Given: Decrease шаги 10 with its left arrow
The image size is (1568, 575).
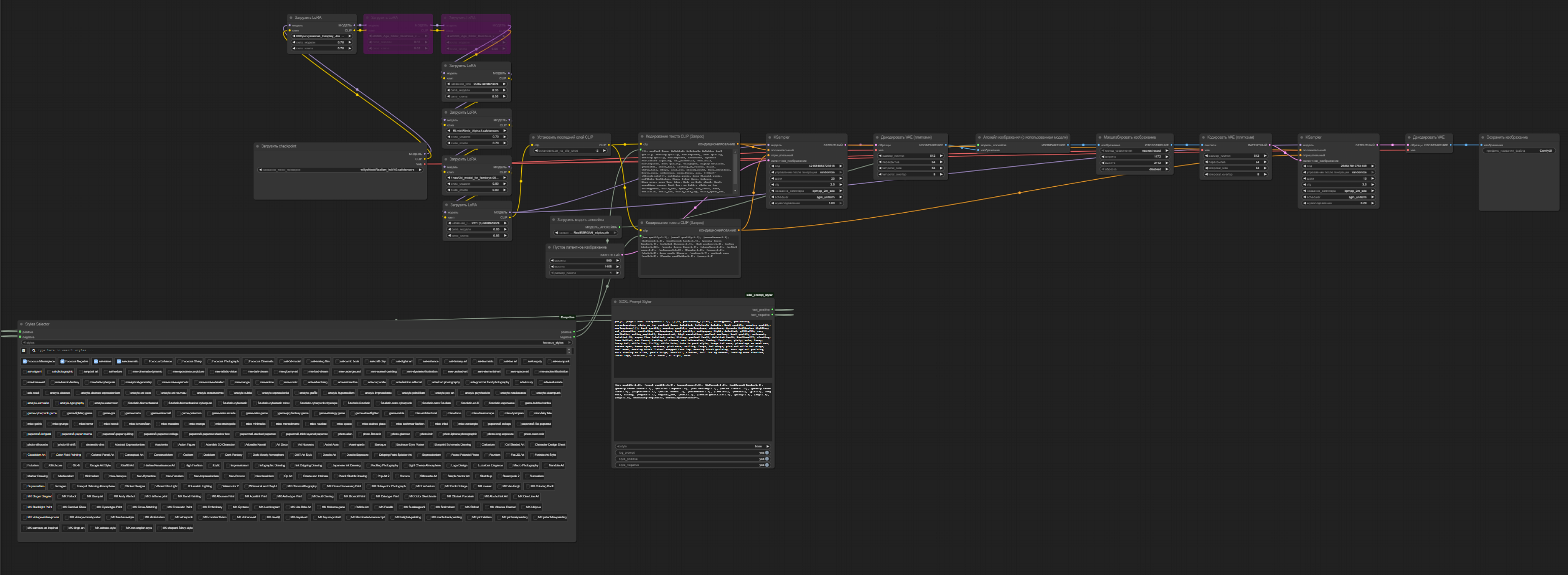Looking at the screenshot, I should tap(1306, 178).
